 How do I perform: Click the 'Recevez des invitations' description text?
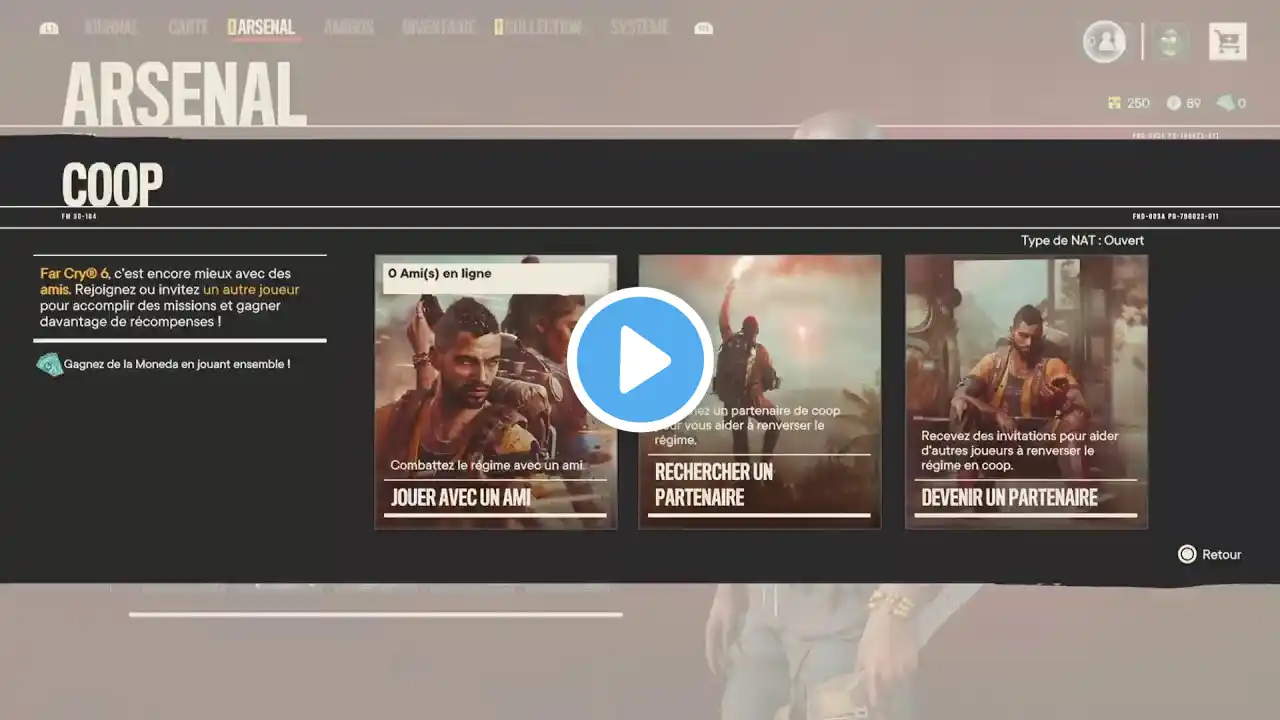(1020, 451)
